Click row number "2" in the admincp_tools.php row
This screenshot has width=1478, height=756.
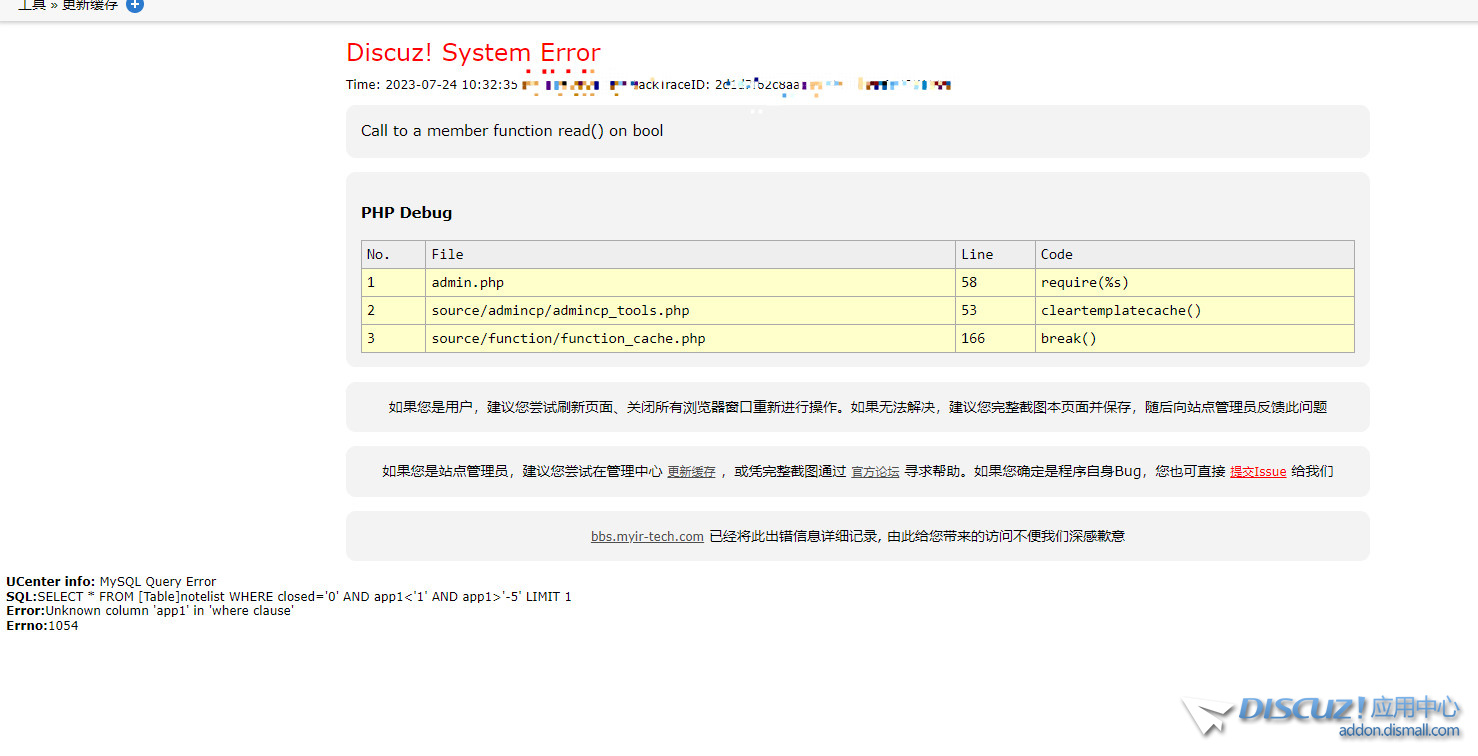[x=393, y=311]
